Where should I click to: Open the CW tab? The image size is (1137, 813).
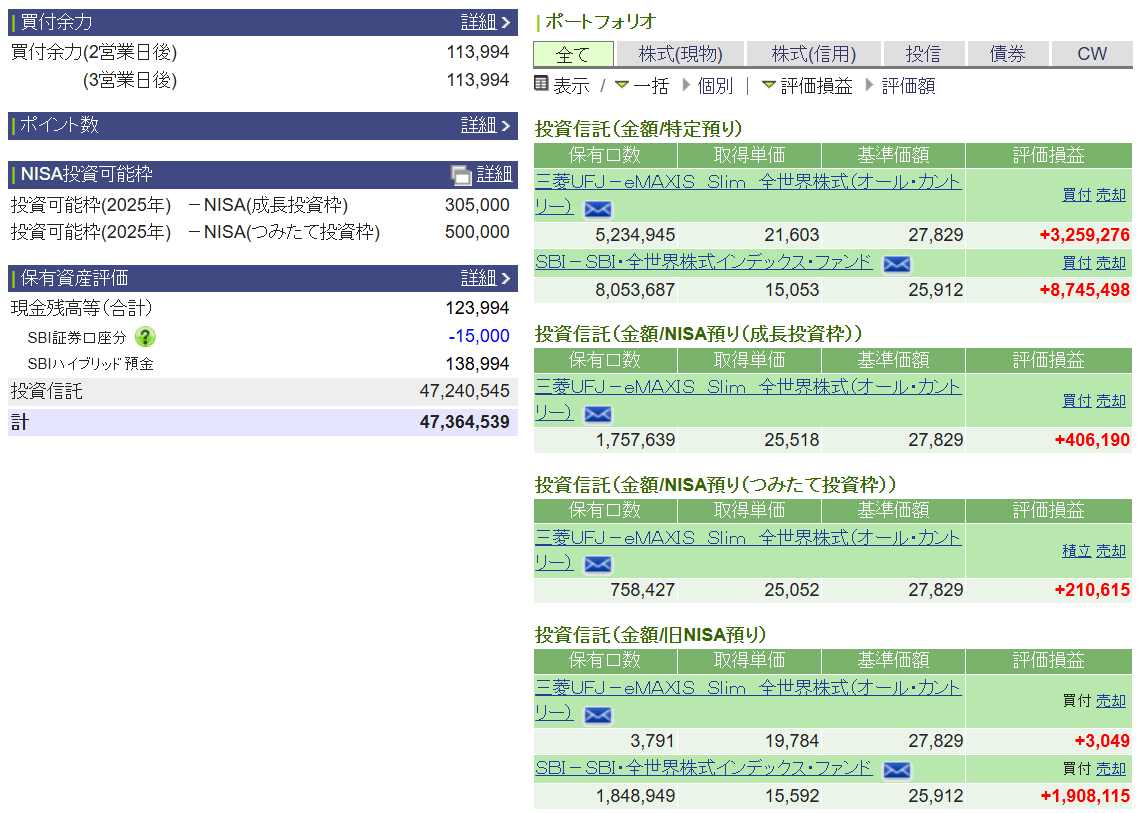click(x=1092, y=54)
